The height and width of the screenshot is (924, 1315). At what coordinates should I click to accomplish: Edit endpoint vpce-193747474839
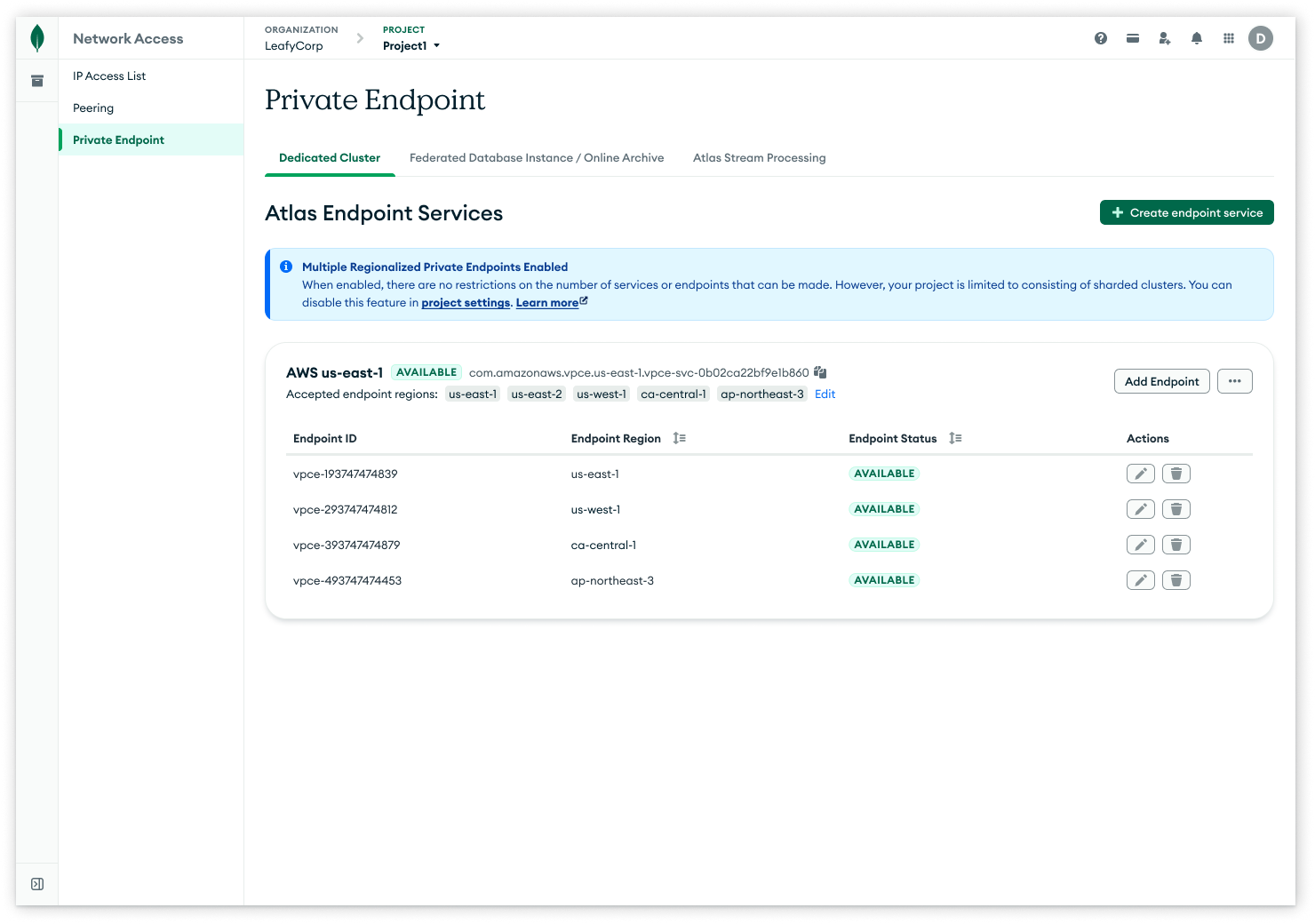pyautogui.click(x=1141, y=474)
